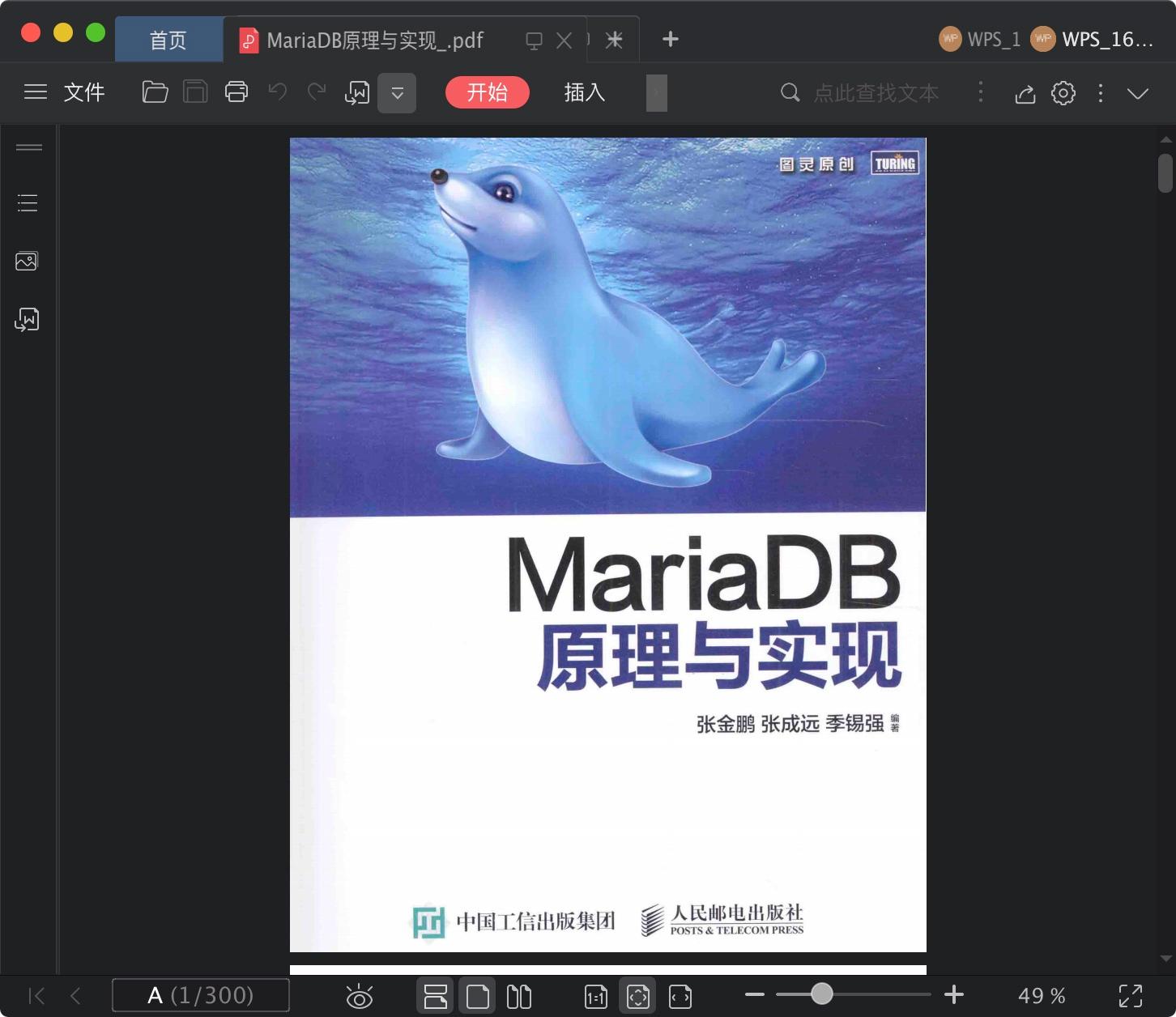Screen dimensions: 1176x1017
Task: Select the 开始 ribbon tab
Action: (x=488, y=92)
